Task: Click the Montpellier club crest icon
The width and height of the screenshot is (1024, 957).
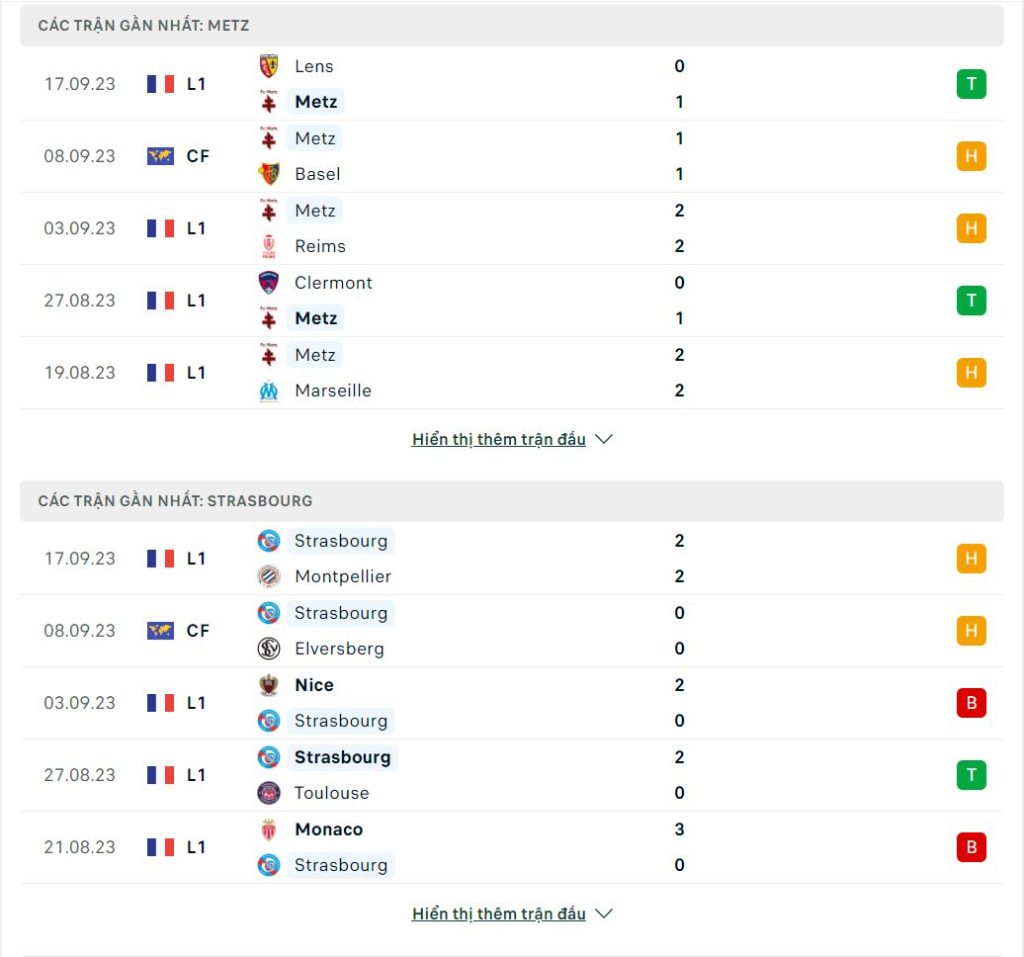Action: tap(268, 576)
